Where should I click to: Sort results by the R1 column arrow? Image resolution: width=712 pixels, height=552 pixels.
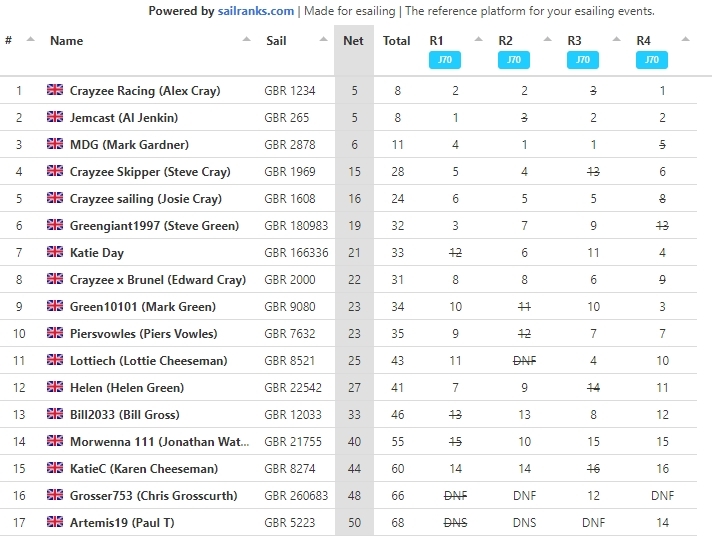click(x=479, y=39)
